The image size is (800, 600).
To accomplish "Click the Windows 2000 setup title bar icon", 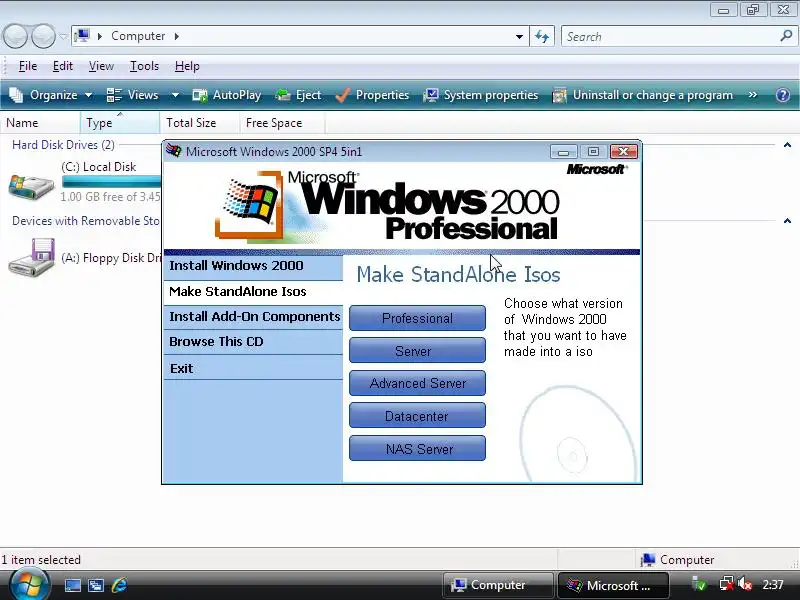I will [x=174, y=151].
